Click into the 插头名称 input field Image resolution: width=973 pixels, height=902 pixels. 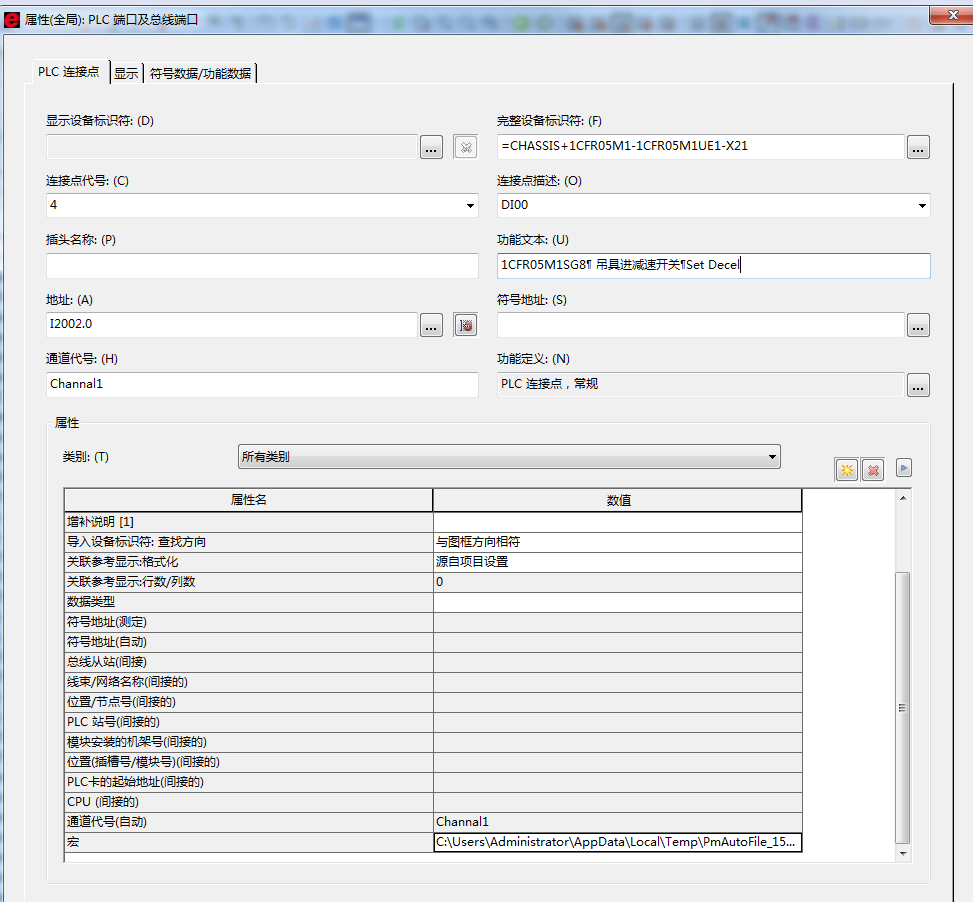coord(262,266)
